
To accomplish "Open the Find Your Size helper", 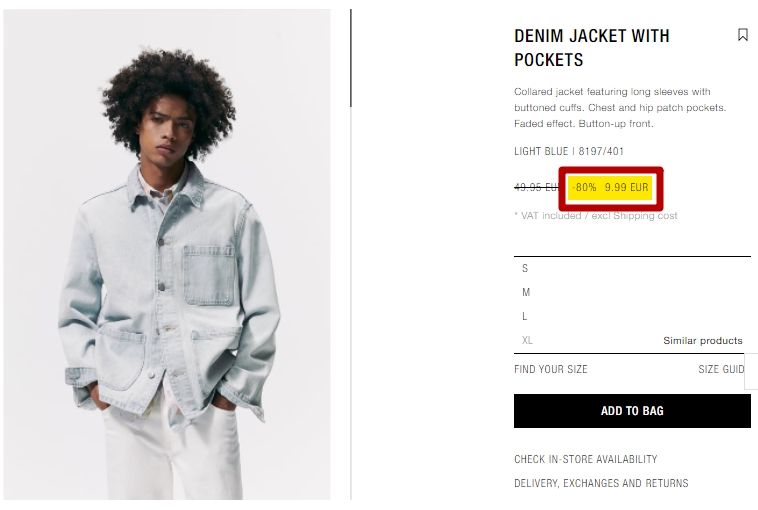I will point(551,369).
